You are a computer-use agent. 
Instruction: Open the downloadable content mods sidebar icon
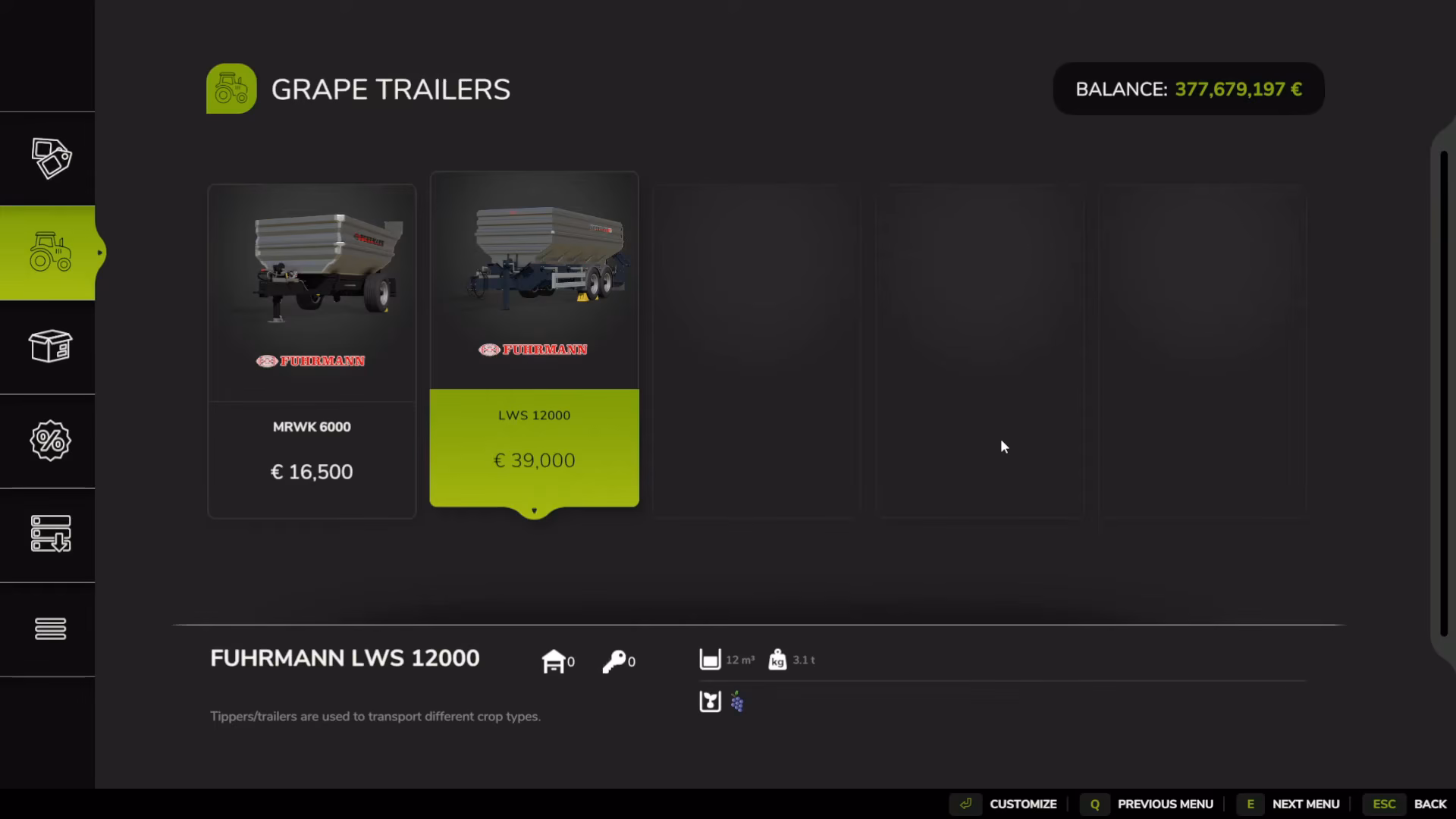(51, 534)
